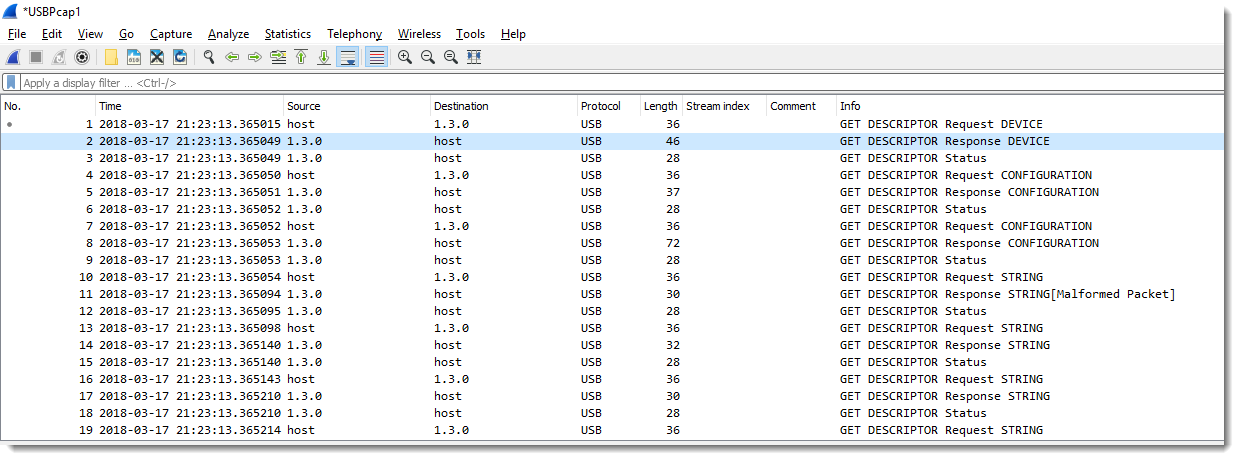The height and width of the screenshot is (460, 1239).
Task: Open the display filter bookmark icon
Action: (x=11, y=83)
